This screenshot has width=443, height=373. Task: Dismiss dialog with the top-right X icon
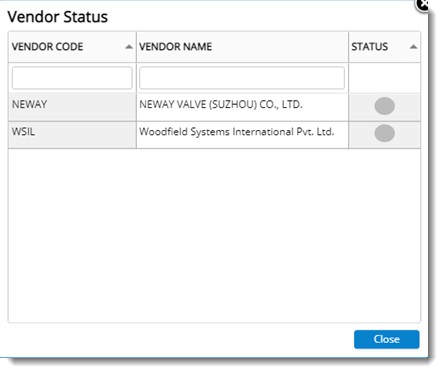pos(423,5)
